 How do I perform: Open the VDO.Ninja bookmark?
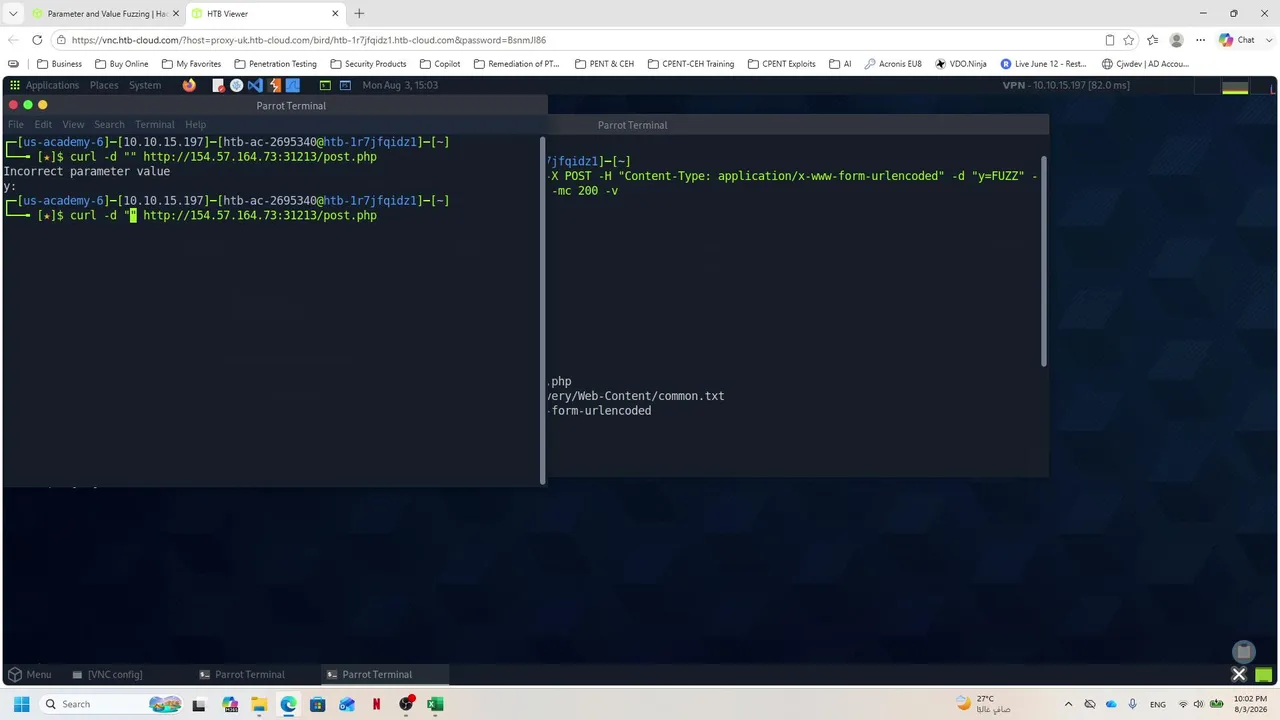(960, 64)
